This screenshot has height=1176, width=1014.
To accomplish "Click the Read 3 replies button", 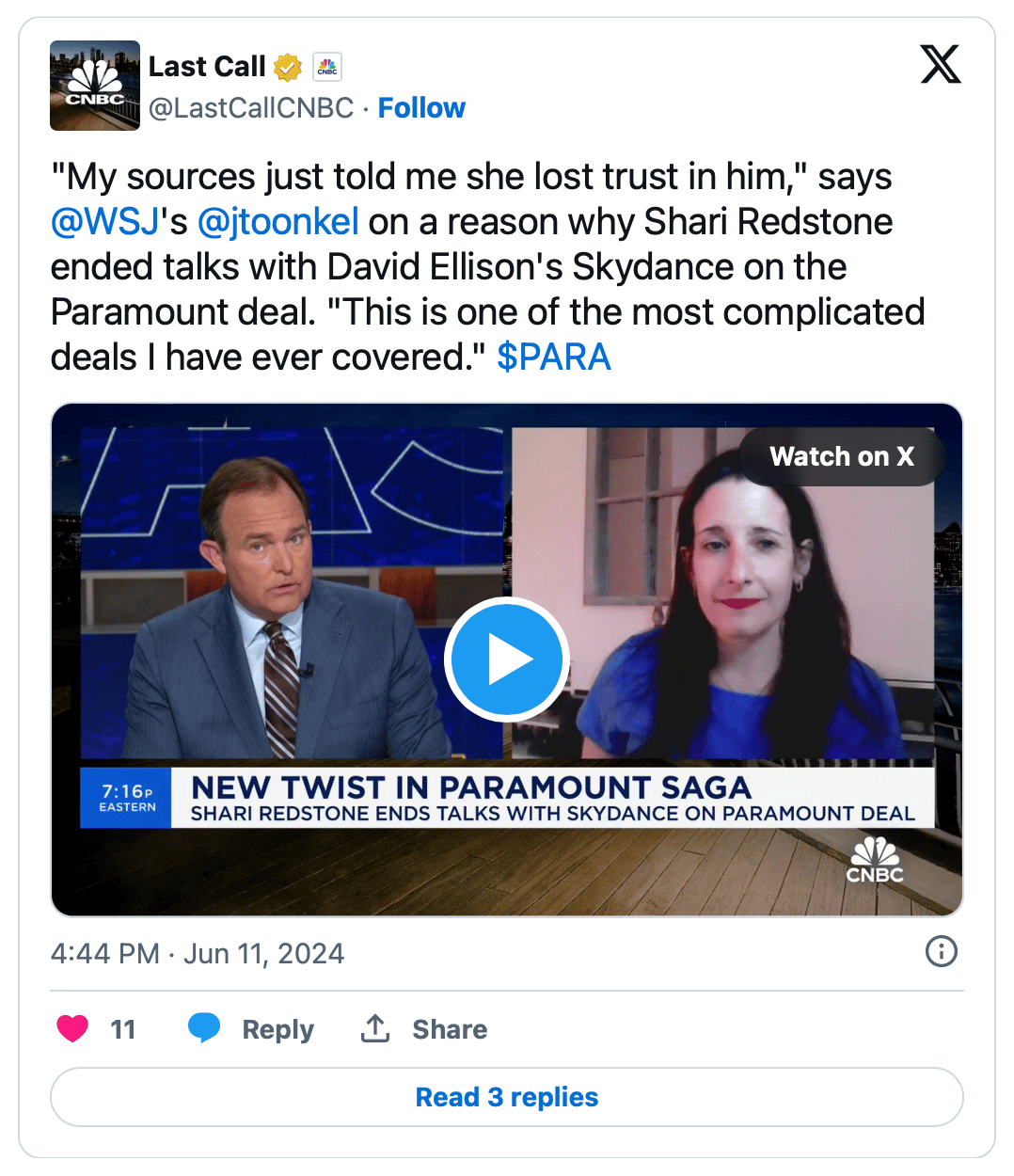I will coord(507,1097).
